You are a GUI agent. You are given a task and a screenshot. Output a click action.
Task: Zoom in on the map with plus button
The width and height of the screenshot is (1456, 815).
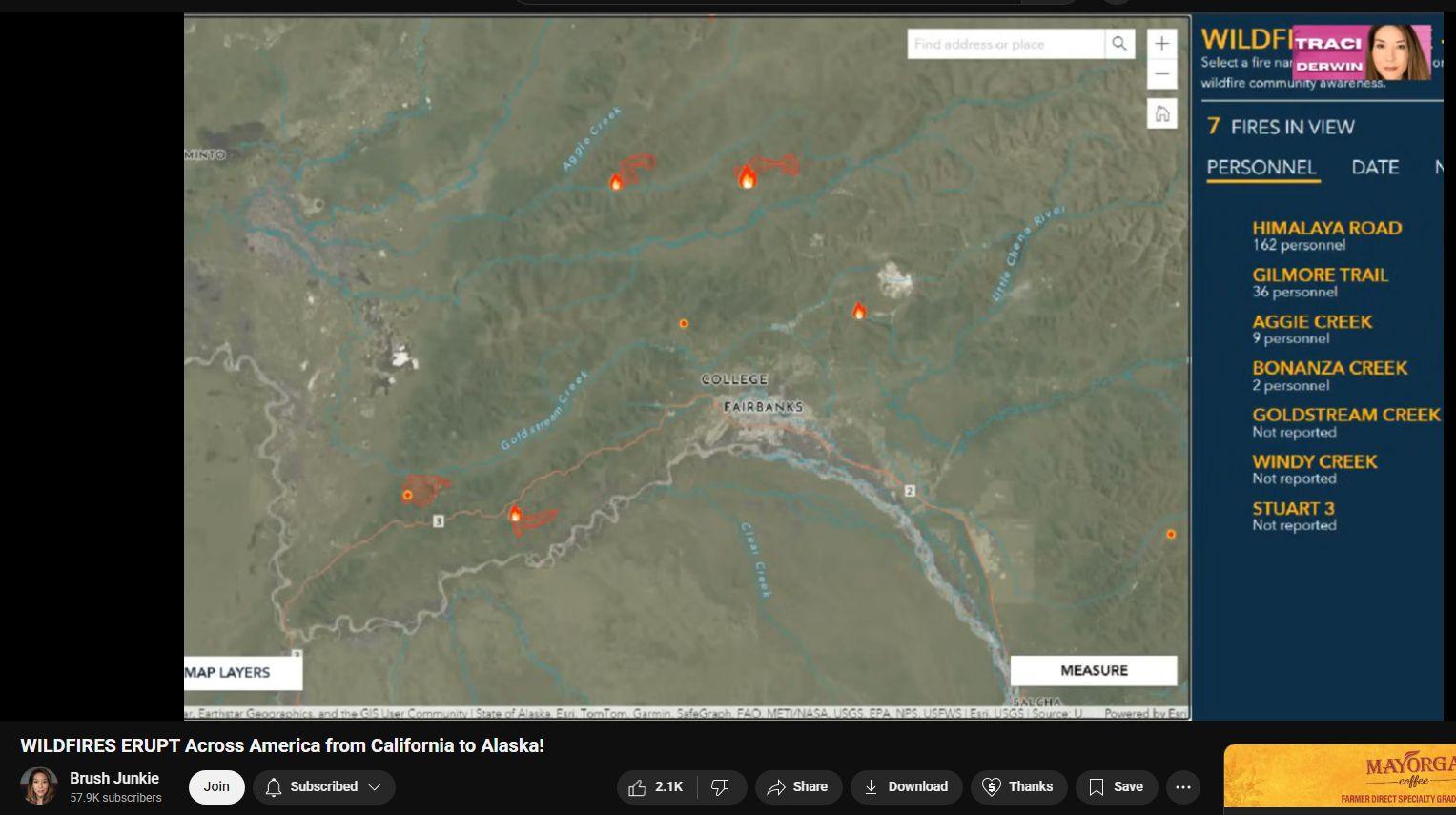coord(1161,44)
